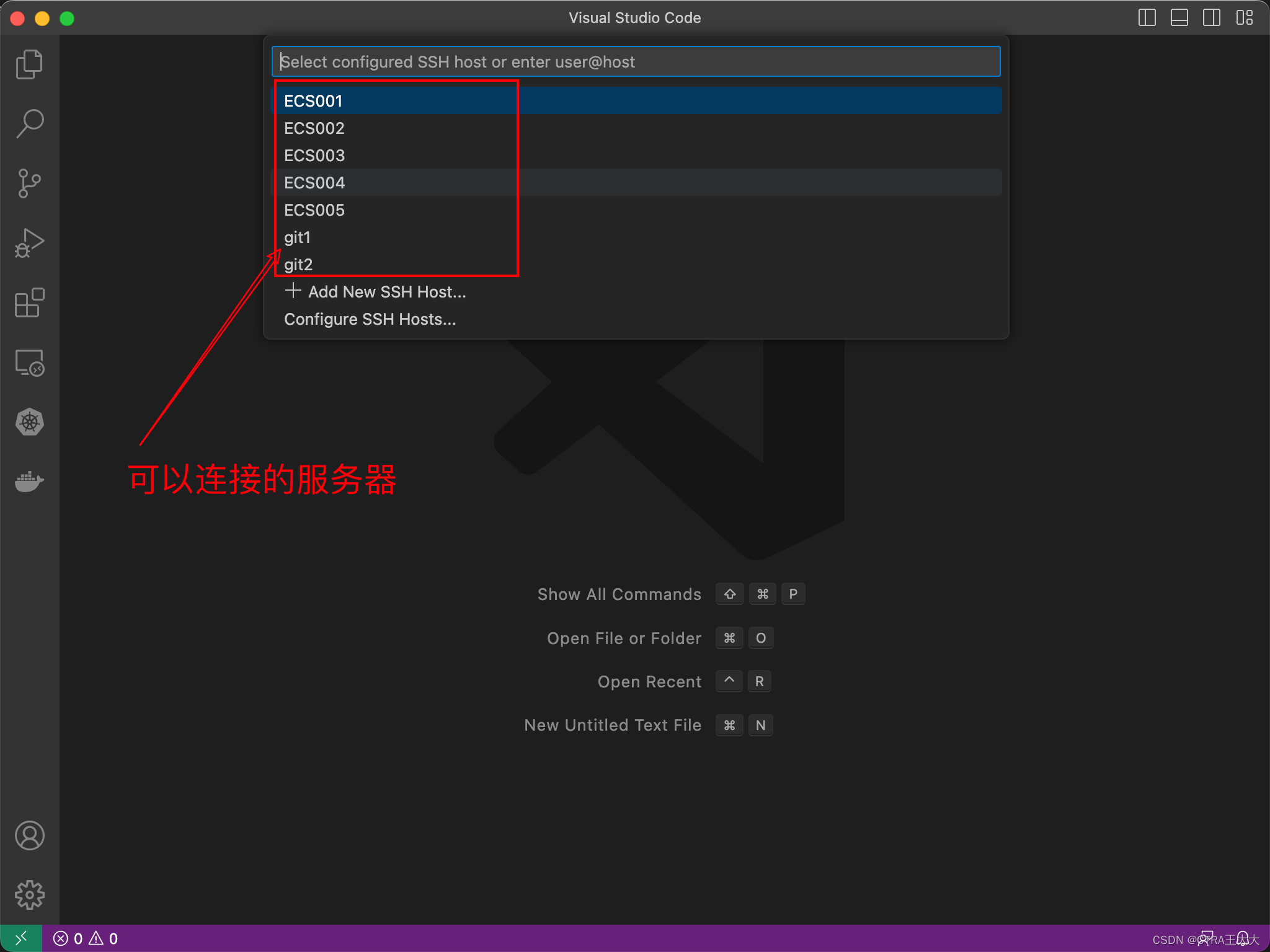Focus the SSH host input field
Viewport: 1270px width, 952px height.
click(x=636, y=61)
